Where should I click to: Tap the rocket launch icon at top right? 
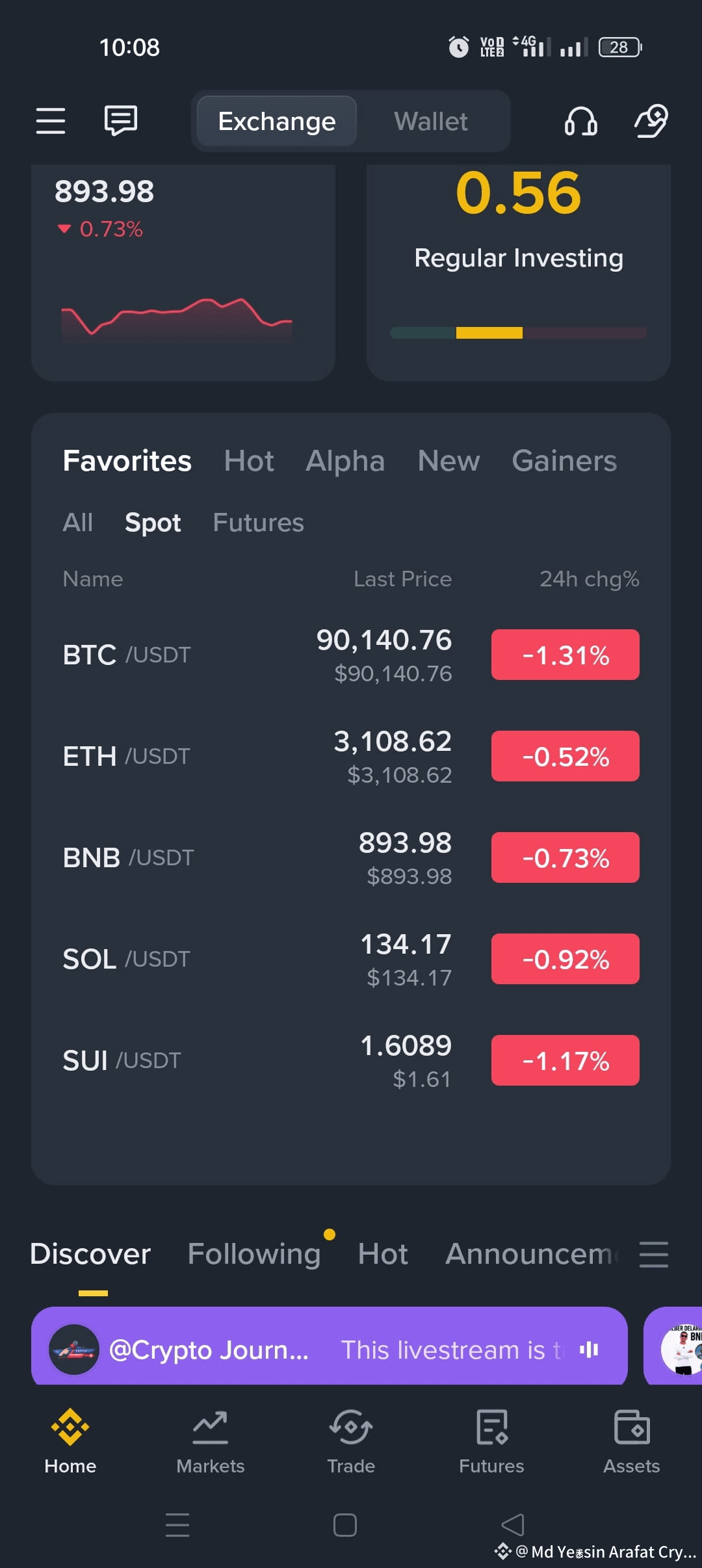pyautogui.click(x=651, y=121)
